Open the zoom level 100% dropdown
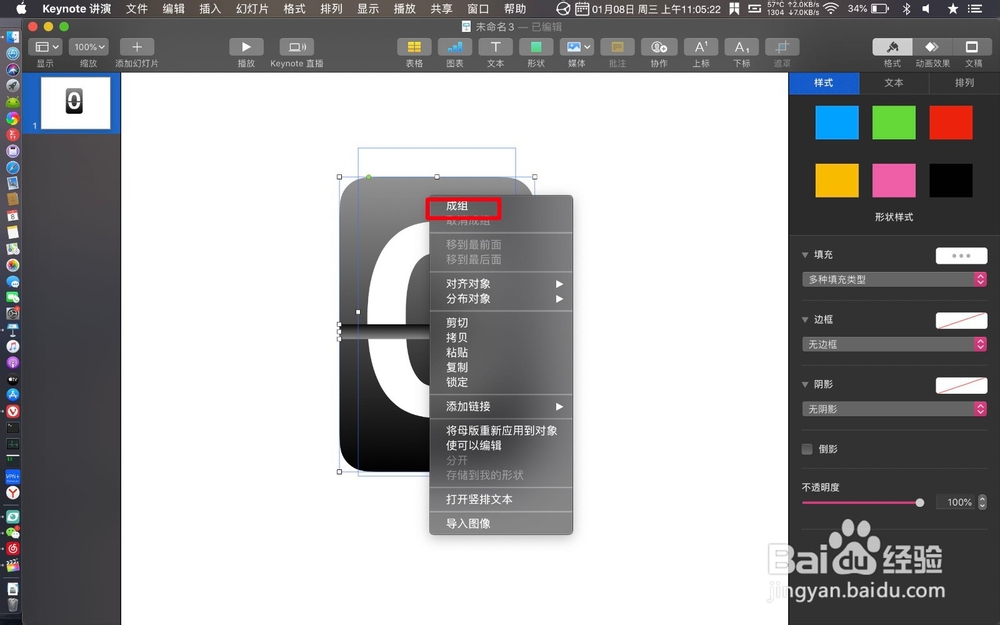The height and width of the screenshot is (625, 1000). 88,46
